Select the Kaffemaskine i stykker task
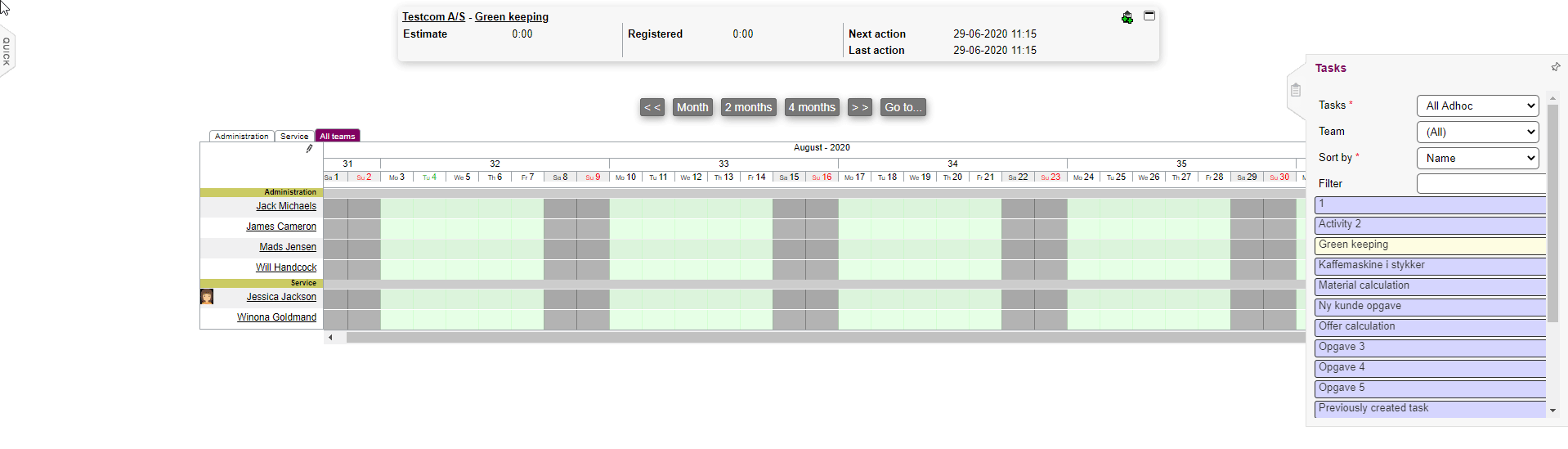Image resolution: width=1568 pixels, height=449 pixels. tap(1430, 265)
